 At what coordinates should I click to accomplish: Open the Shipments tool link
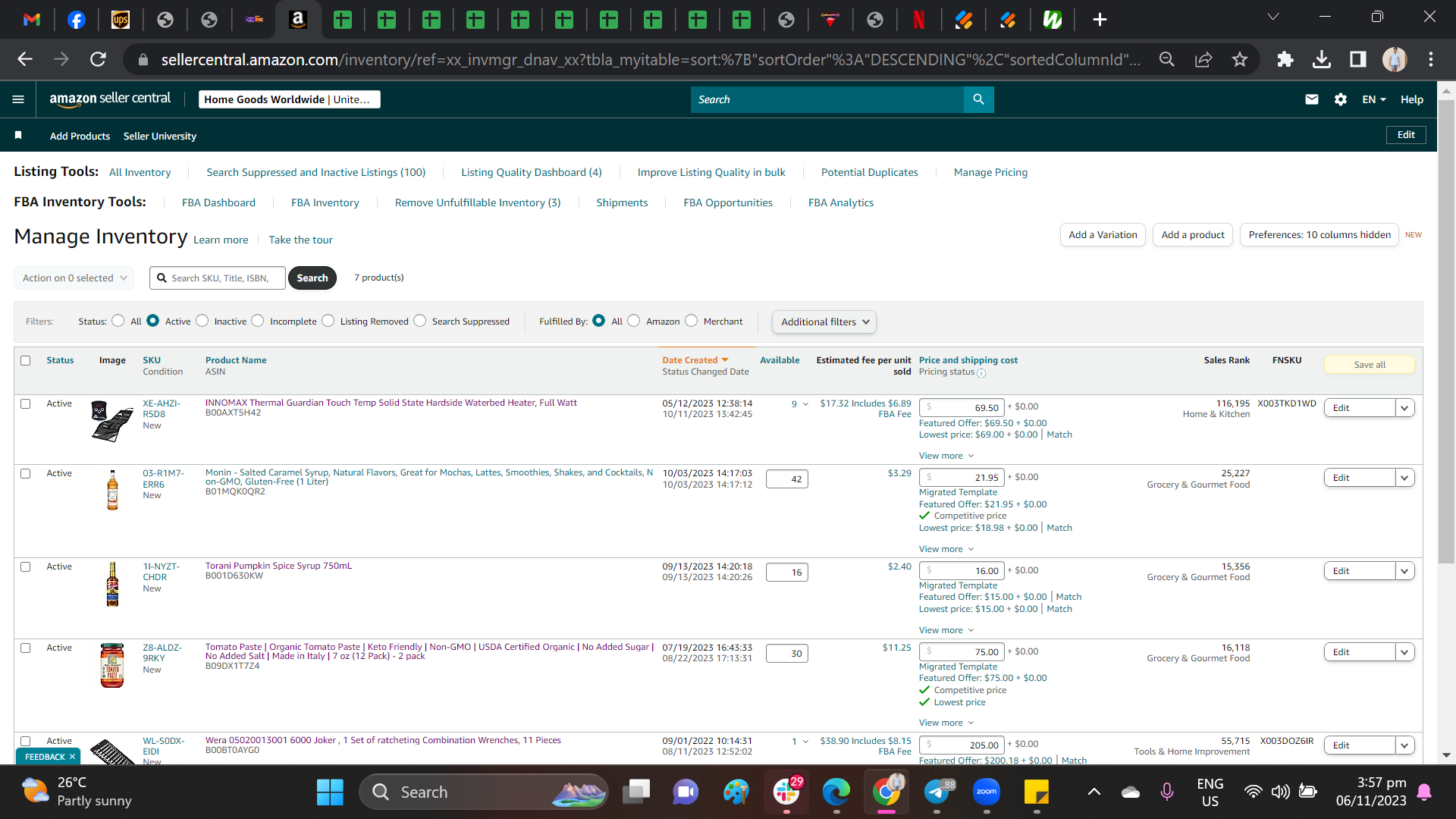622,202
